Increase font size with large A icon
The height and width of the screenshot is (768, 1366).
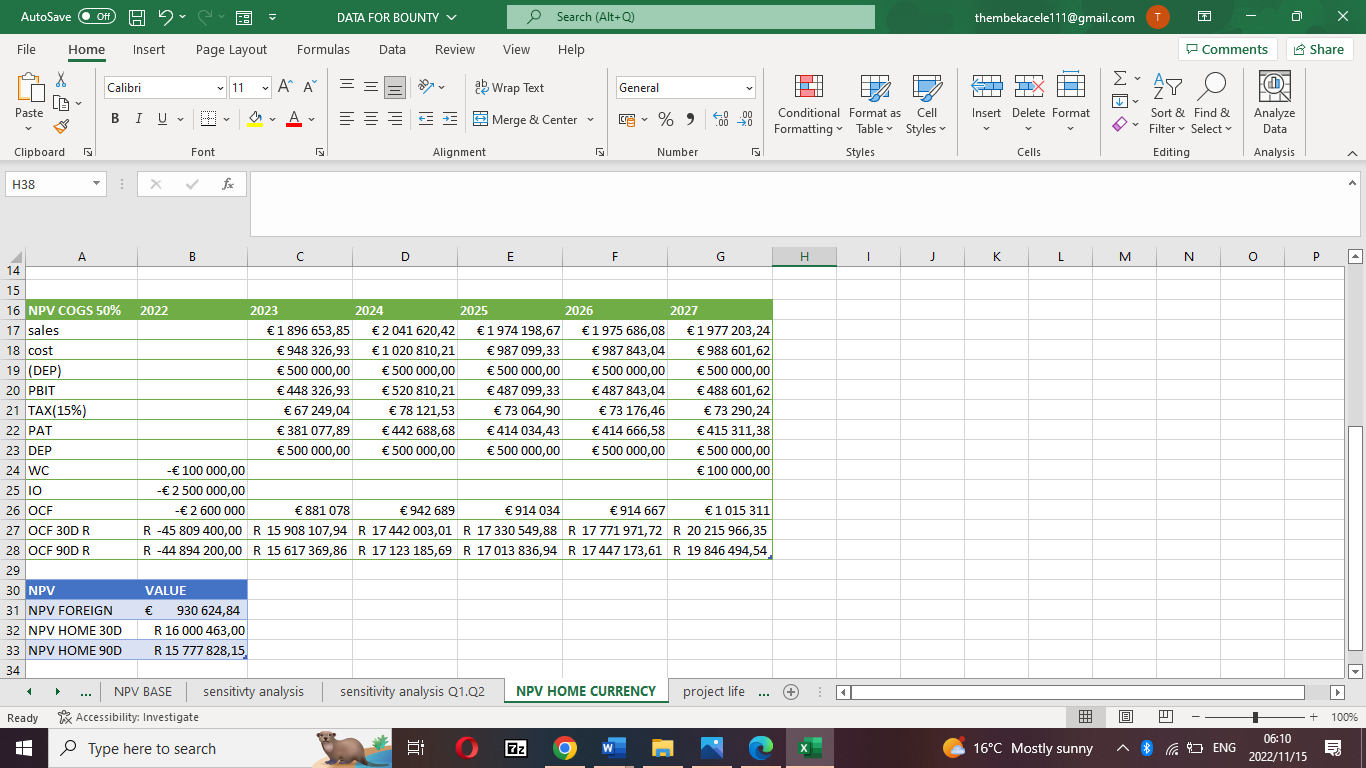click(285, 88)
